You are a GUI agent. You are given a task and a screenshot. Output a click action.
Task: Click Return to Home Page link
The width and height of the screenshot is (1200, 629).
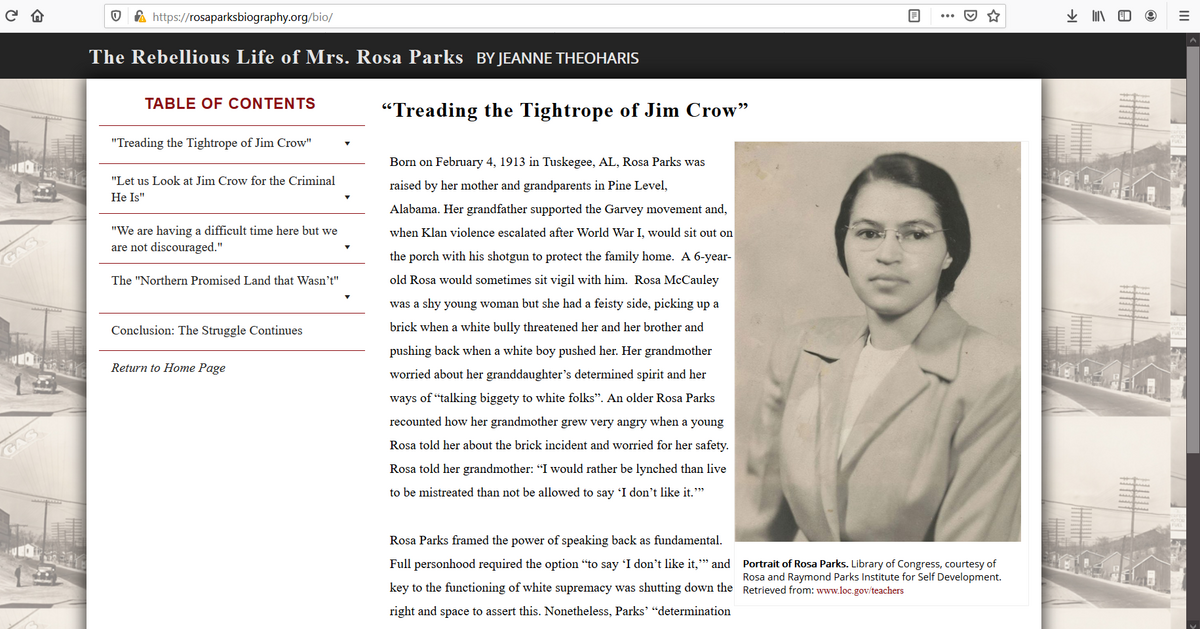coord(168,368)
